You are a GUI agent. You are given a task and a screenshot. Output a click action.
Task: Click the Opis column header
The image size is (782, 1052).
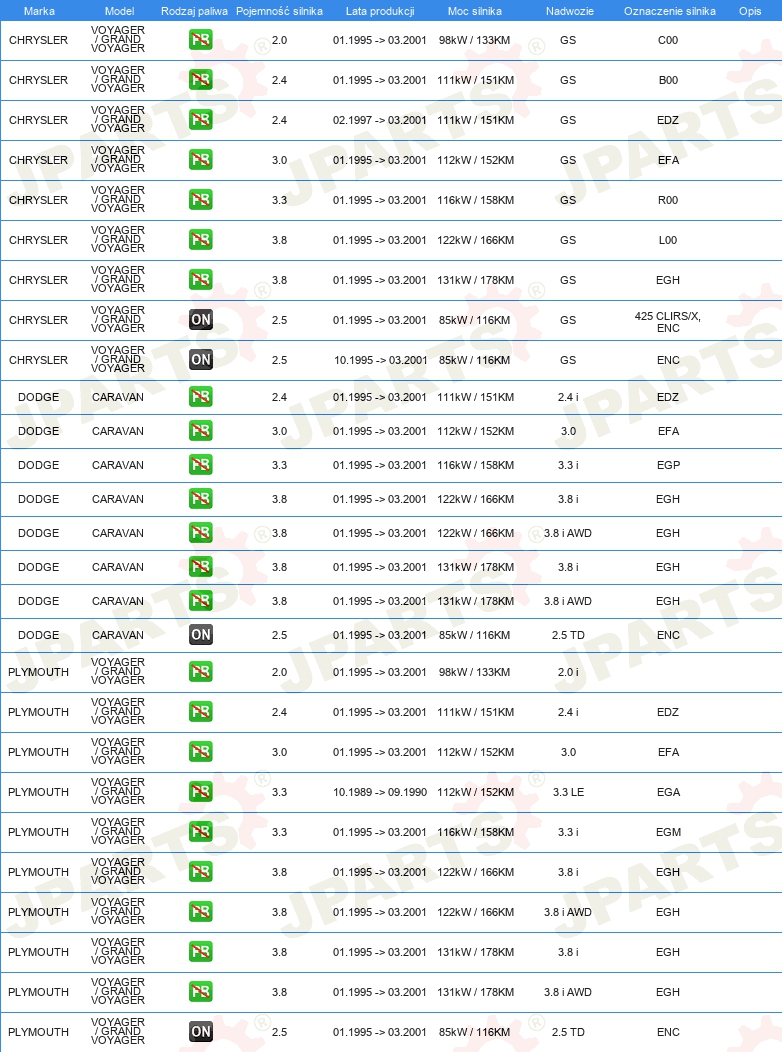click(750, 11)
